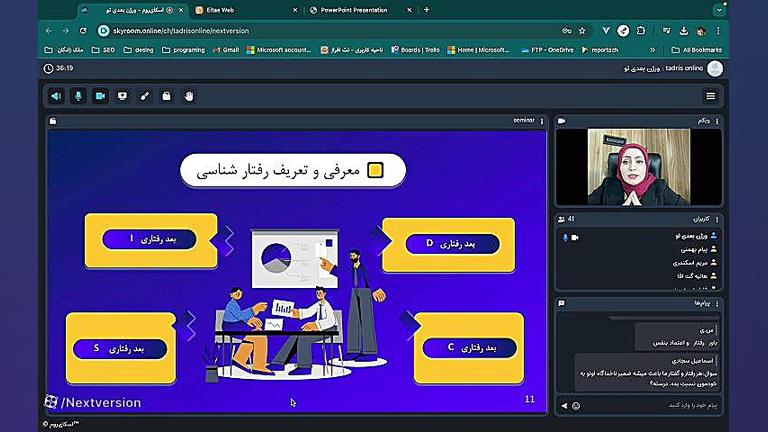
Task: Open the messages panel options menu
Action: (717, 304)
